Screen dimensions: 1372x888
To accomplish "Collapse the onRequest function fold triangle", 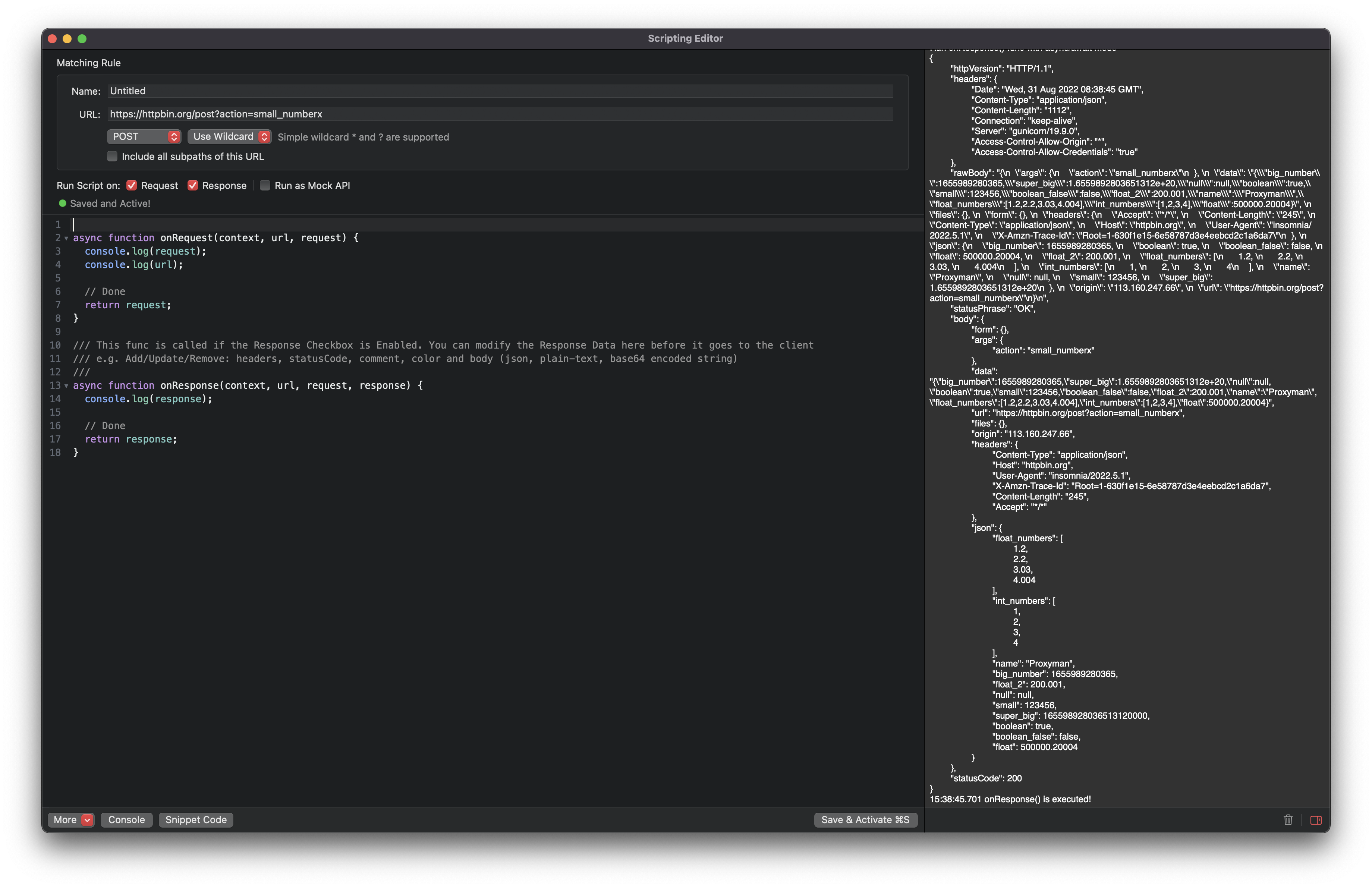I will pyautogui.click(x=66, y=238).
